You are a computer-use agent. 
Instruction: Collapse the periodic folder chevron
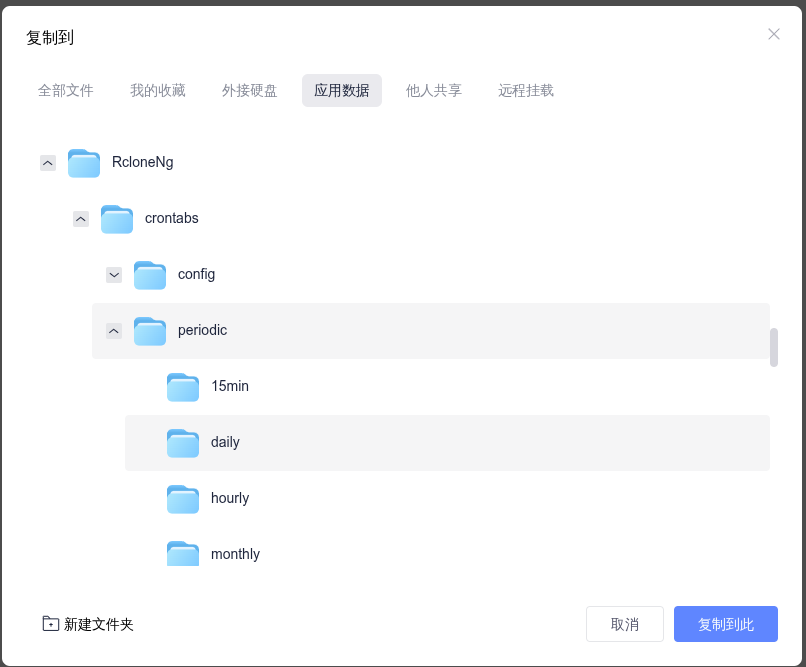(x=114, y=331)
